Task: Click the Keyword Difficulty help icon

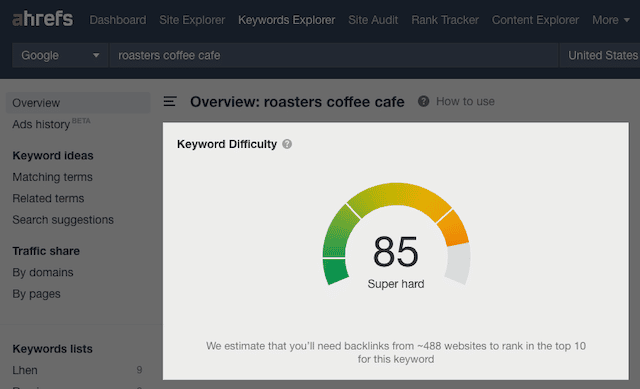Action: coord(287,144)
